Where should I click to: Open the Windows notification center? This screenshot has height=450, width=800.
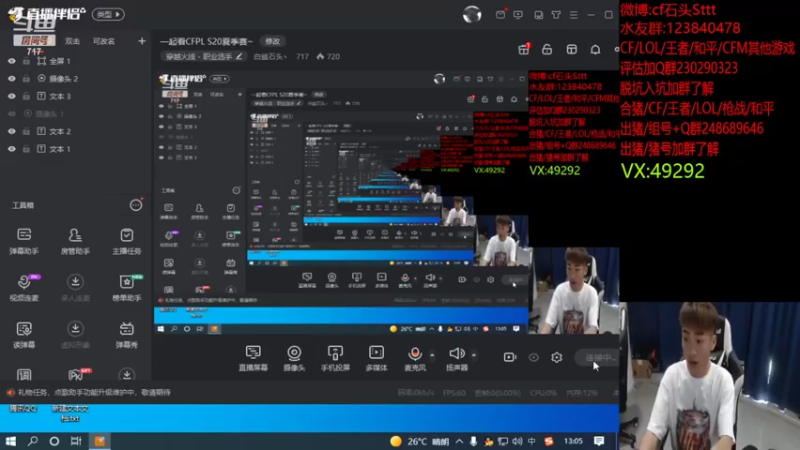click(599, 441)
